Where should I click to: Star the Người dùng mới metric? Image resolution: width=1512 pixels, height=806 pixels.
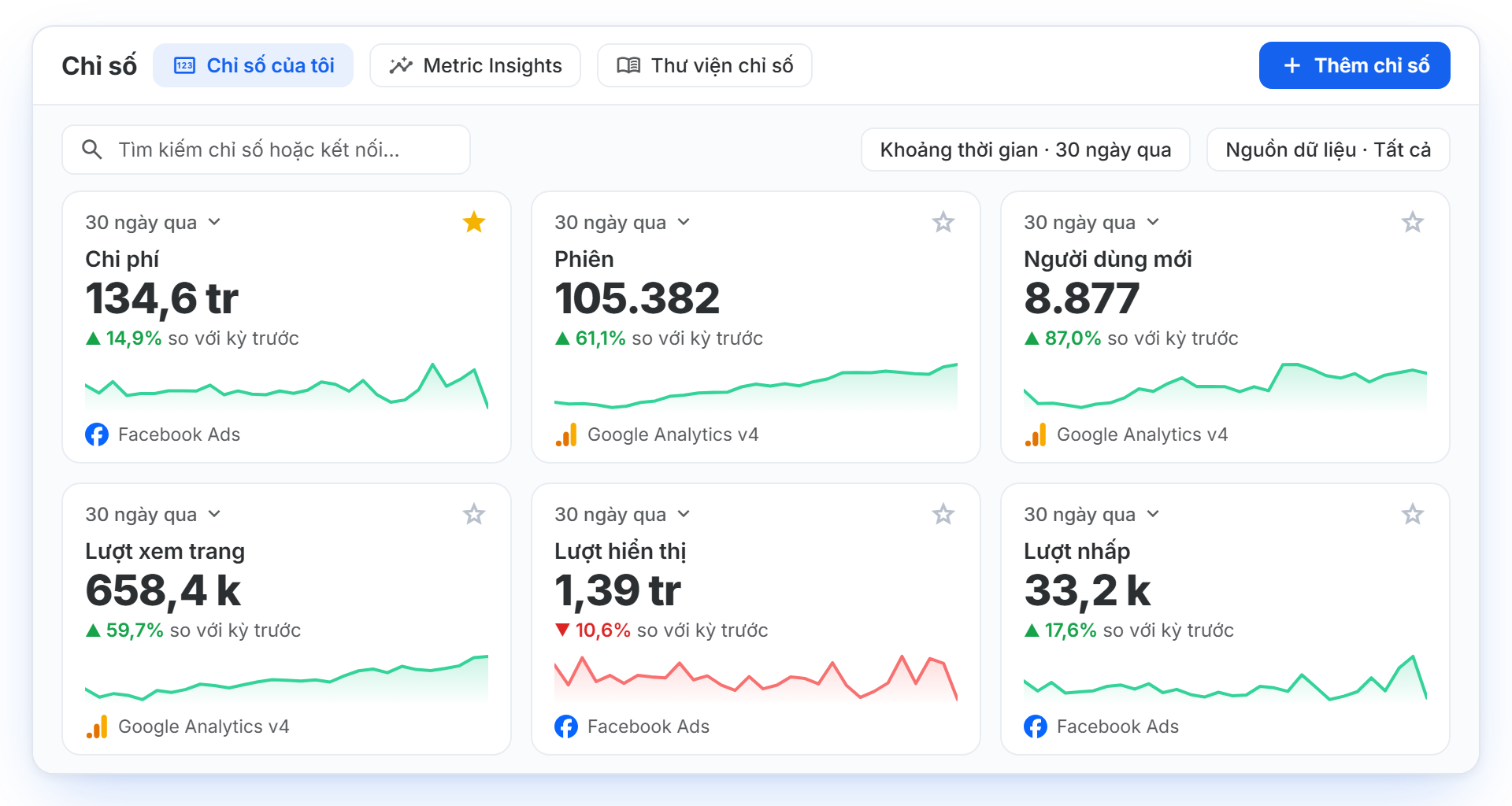(x=1413, y=222)
